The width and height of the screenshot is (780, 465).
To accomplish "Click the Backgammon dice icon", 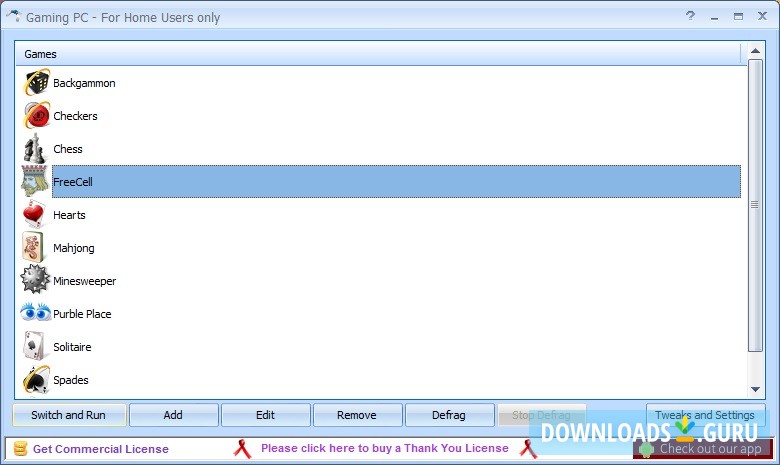I will (36, 83).
